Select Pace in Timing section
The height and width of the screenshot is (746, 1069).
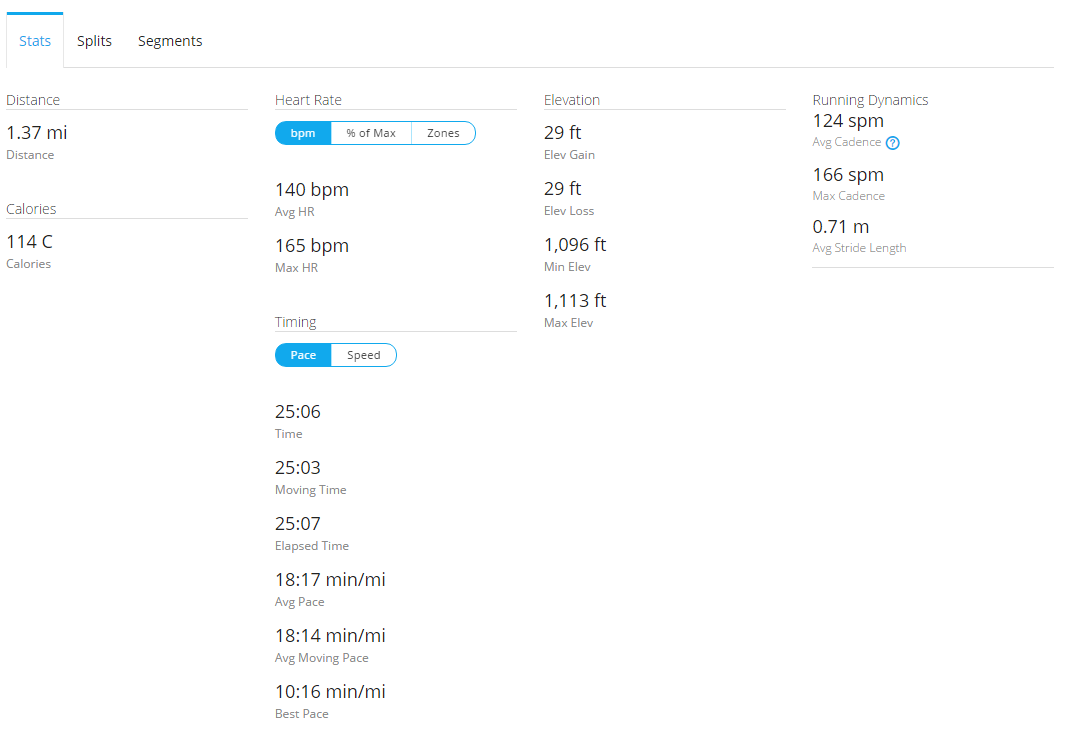click(303, 355)
